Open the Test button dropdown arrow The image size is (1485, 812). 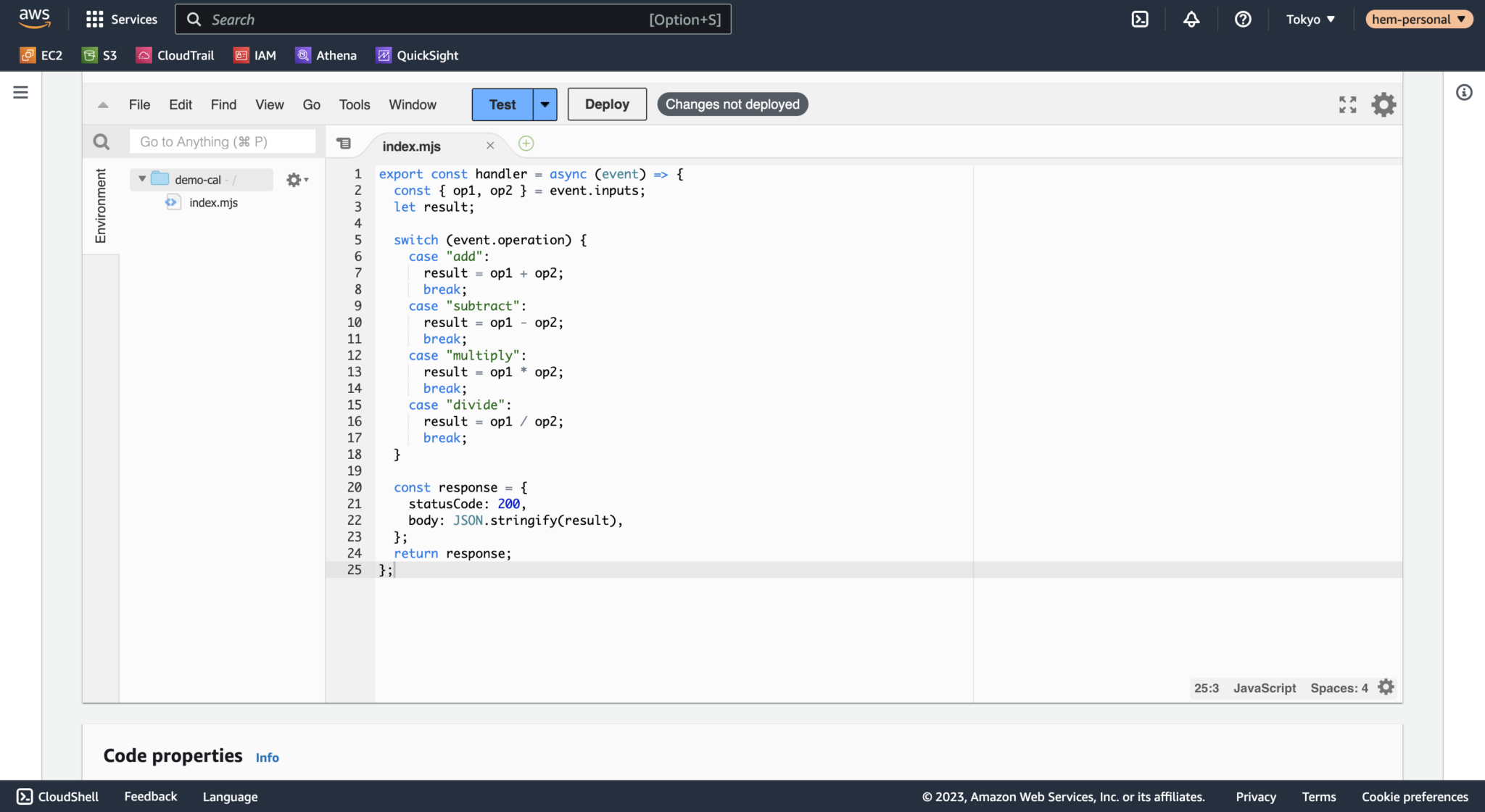pos(545,104)
